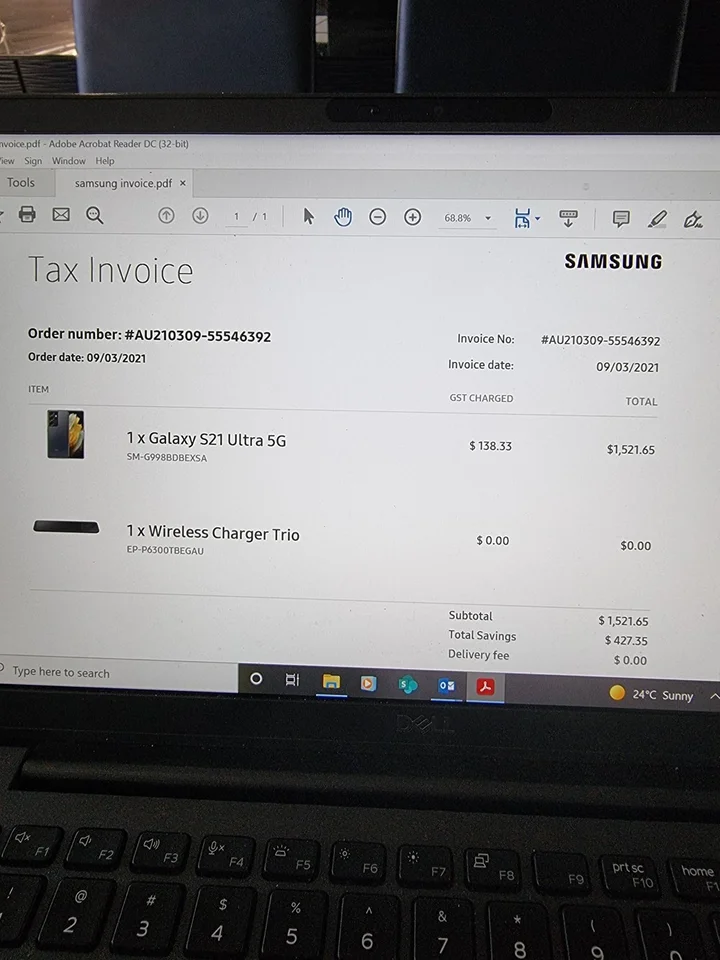Screen dimensions: 720x960
Task: Click the Invoice No #AU210309-55546392 value
Action: [601, 340]
